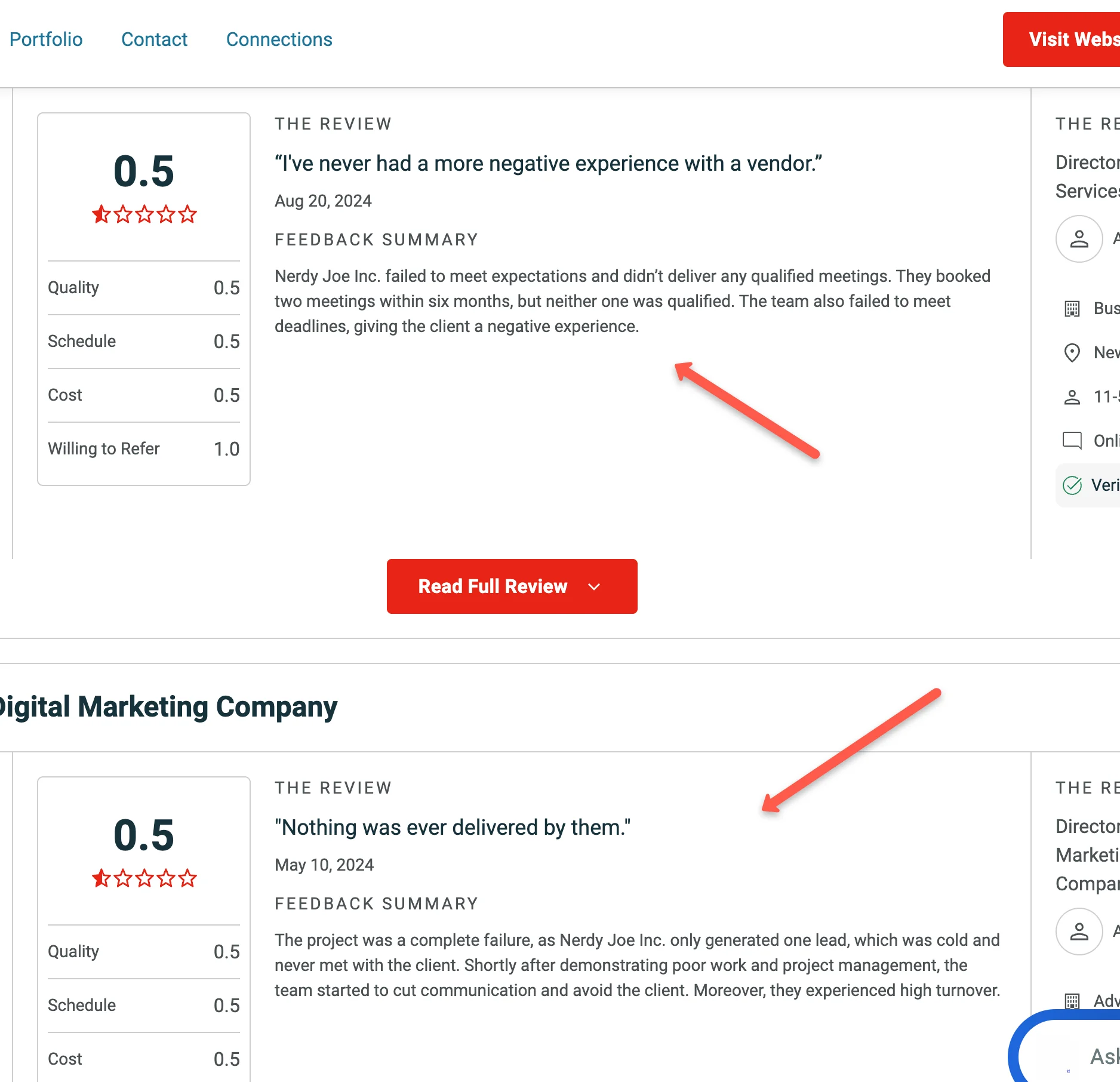Click the Visit Website button
This screenshot has height=1082, width=1120.
pos(1061,39)
